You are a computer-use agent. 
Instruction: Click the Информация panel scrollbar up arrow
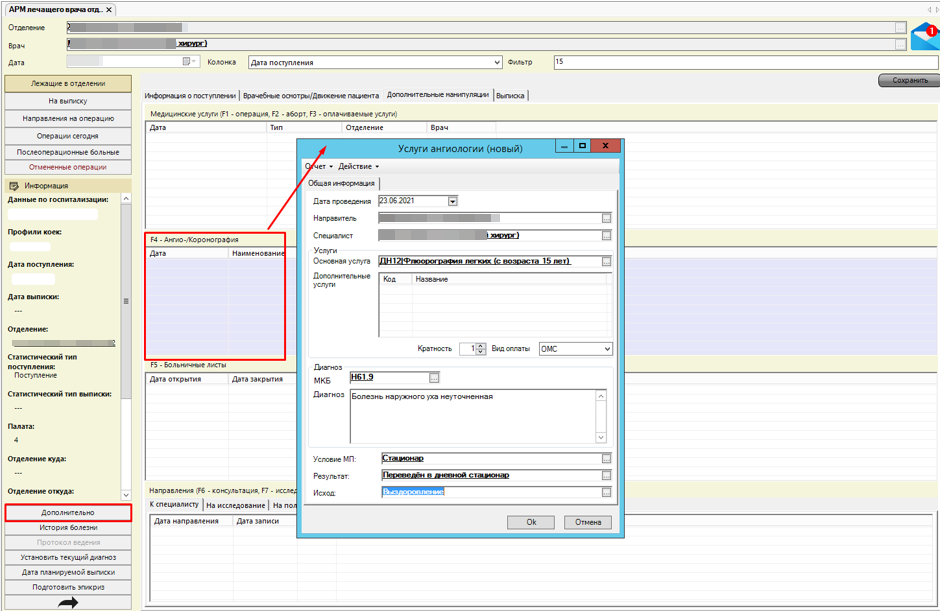tap(126, 198)
